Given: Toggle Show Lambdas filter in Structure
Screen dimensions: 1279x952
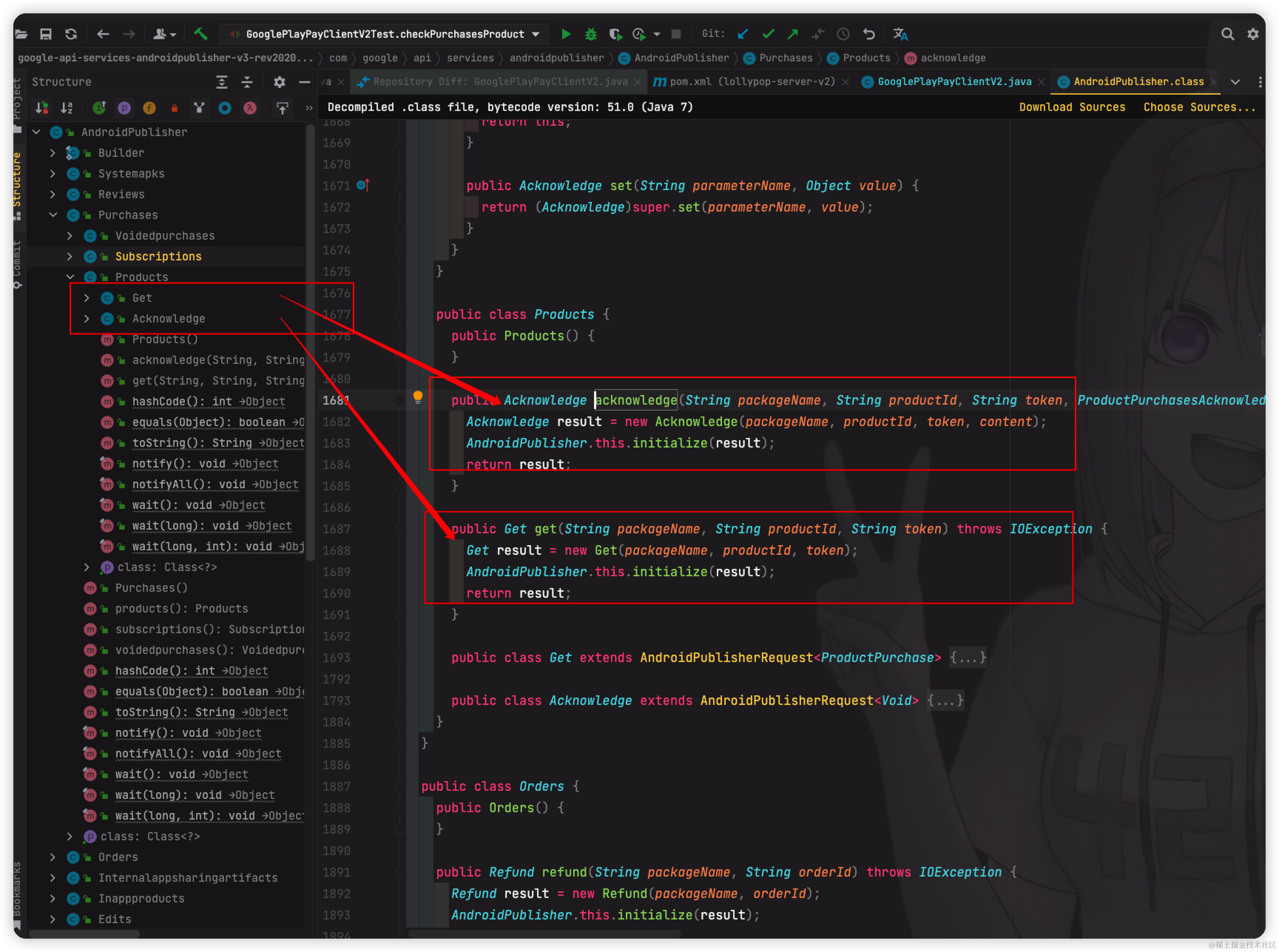Looking at the screenshot, I should [250, 108].
